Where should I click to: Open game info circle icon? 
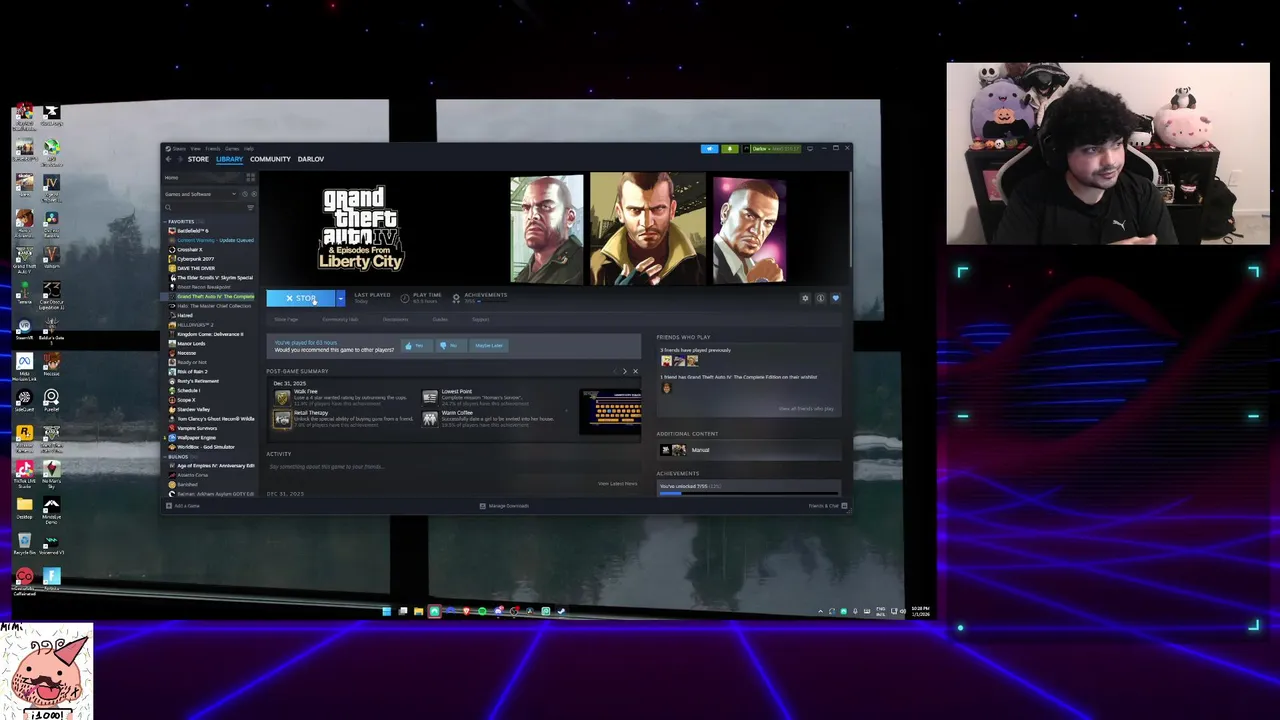pos(820,298)
